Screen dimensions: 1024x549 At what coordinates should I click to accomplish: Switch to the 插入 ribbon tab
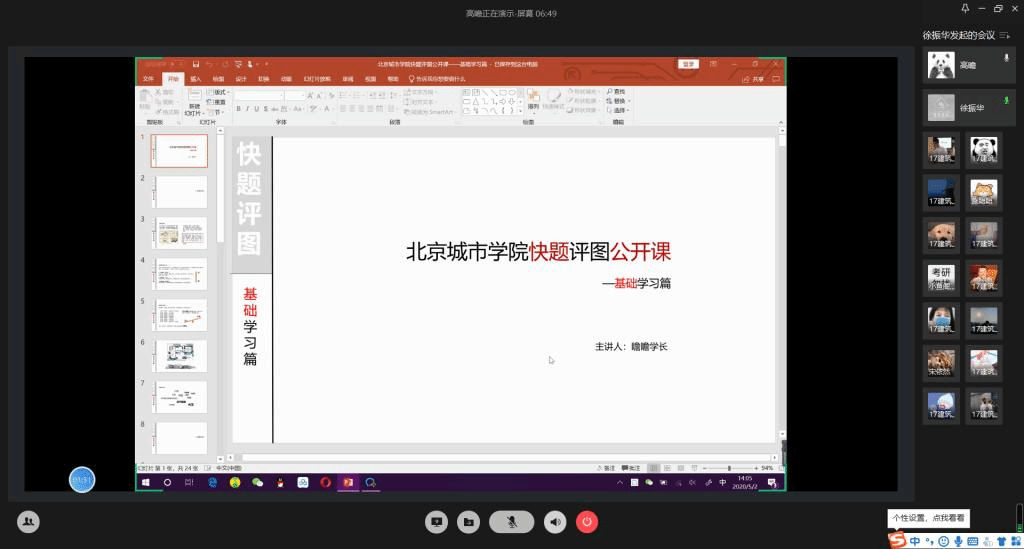[x=195, y=79]
